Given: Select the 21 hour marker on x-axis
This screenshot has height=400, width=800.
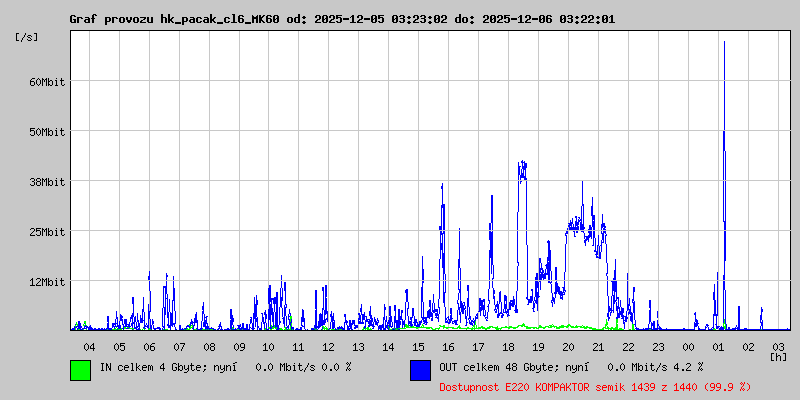Looking at the screenshot, I should (598, 346).
